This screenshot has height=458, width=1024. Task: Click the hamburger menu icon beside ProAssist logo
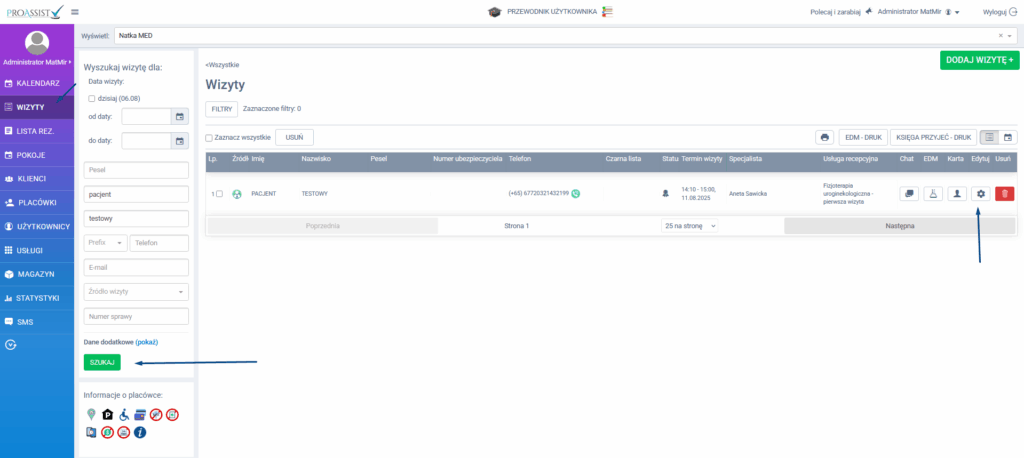click(x=75, y=11)
